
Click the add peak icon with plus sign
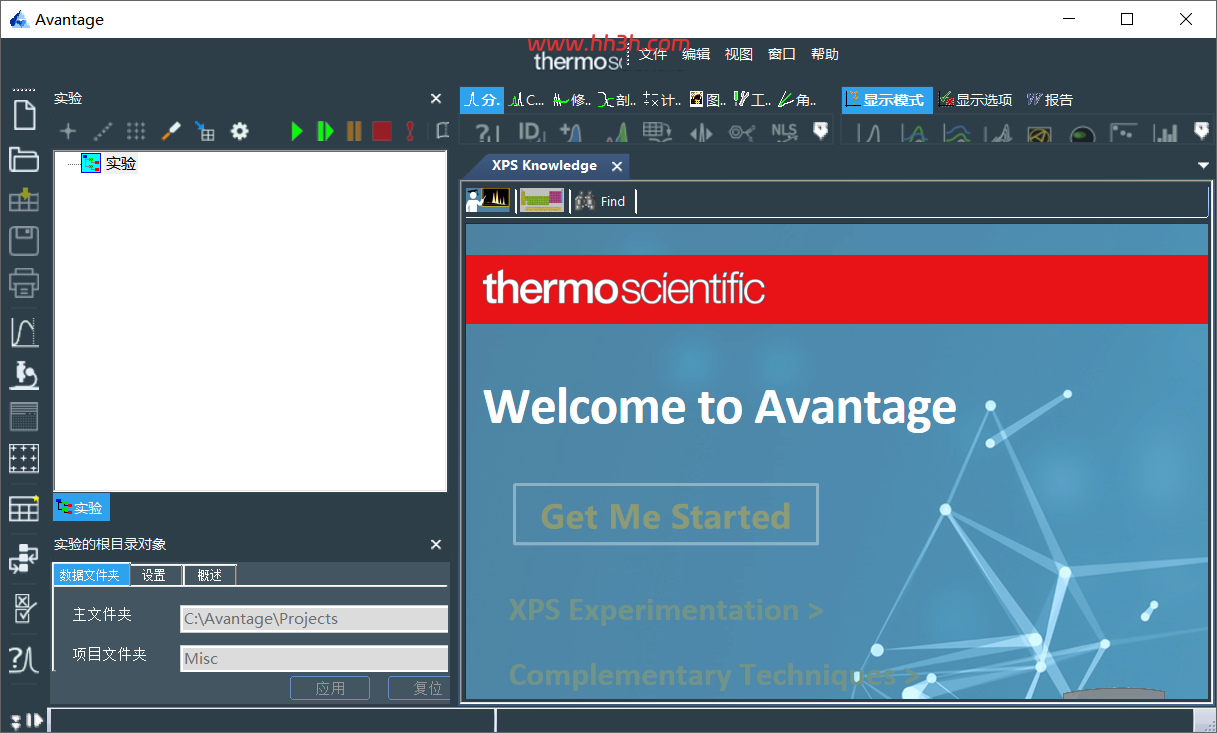point(572,133)
